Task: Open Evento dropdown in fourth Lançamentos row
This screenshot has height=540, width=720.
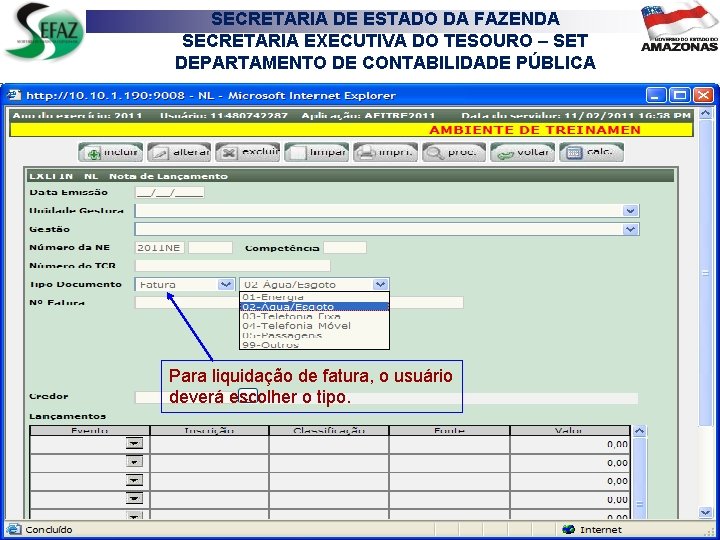Action: 134,499
